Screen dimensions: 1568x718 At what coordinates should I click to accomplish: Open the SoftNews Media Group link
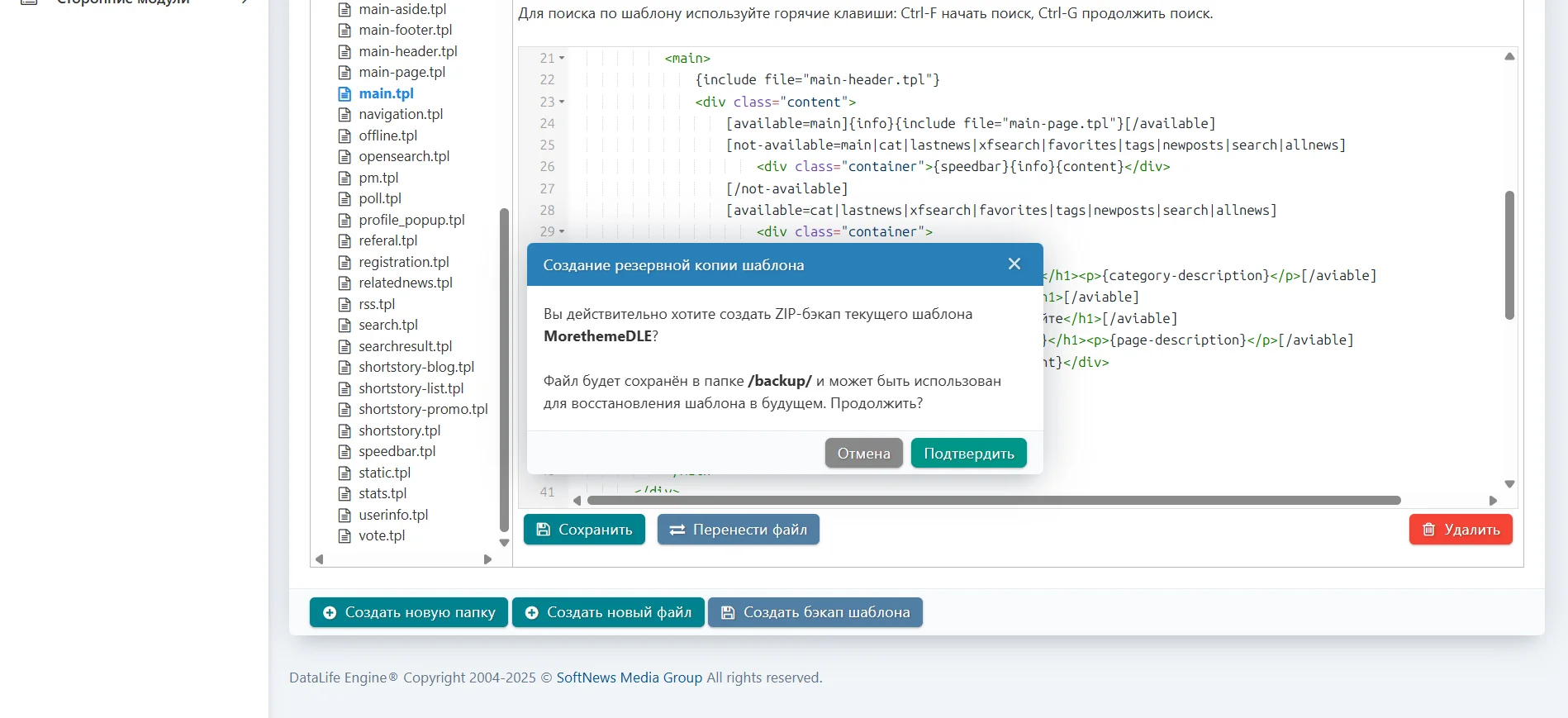629,678
